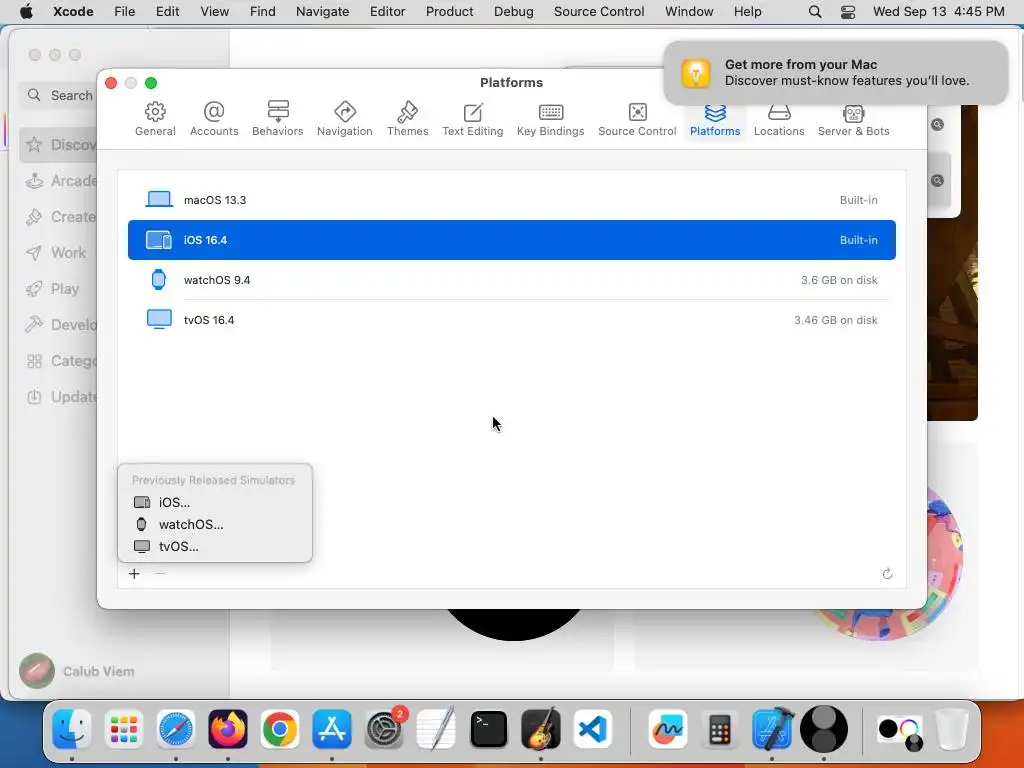Launch Google Chrome from the Dock
This screenshot has height=768, width=1024.
click(280, 729)
